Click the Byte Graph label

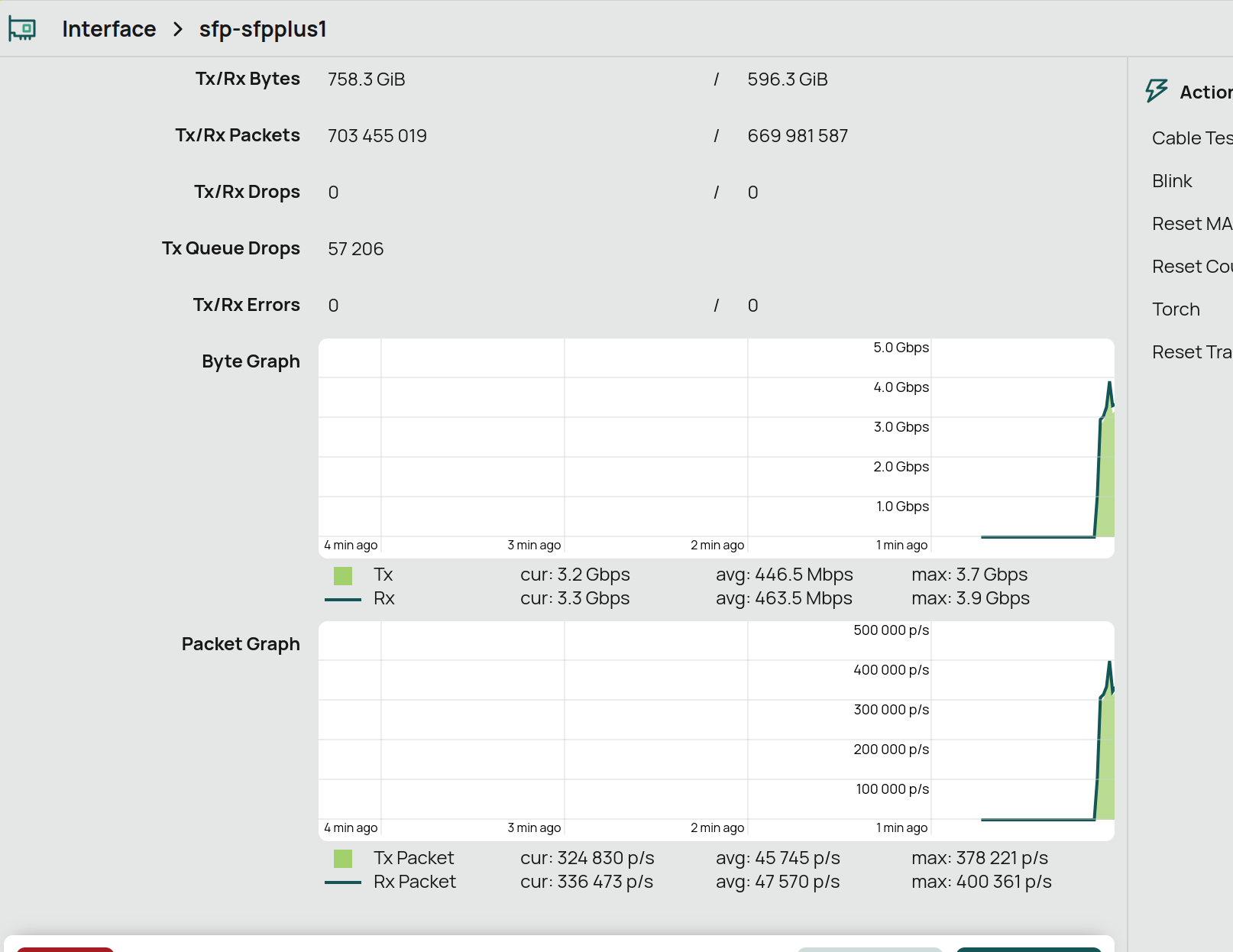[x=251, y=361]
